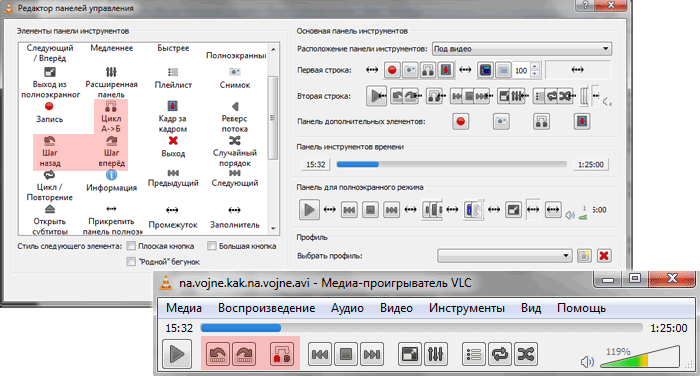Open extended settings equalizer button in player
Viewport: 700px width, 376px height.
(436, 354)
